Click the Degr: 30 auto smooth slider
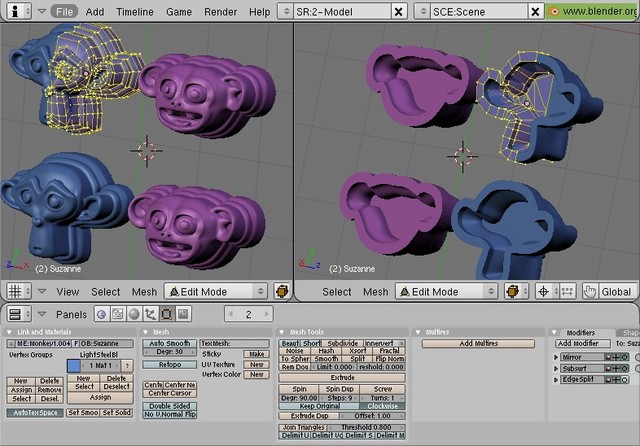 pyautogui.click(x=170, y=352)
